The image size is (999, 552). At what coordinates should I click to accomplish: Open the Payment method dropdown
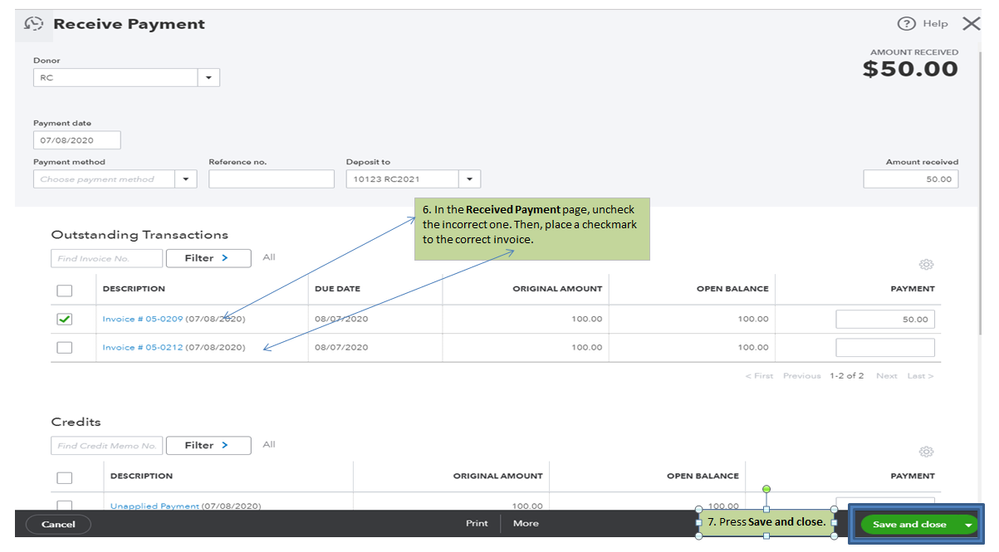[x=186, y=179]
